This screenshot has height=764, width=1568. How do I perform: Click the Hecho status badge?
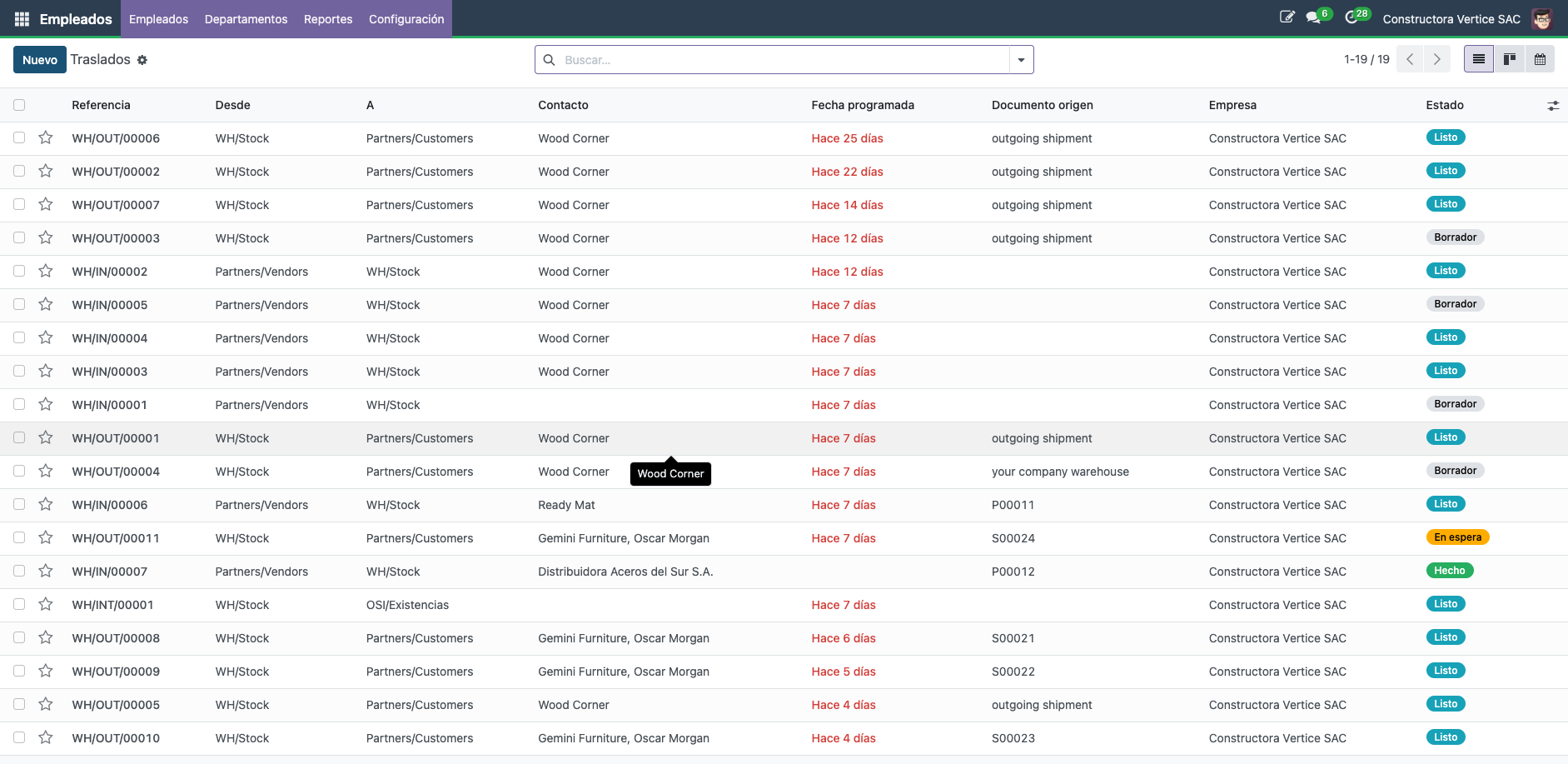click(1449, 571)
